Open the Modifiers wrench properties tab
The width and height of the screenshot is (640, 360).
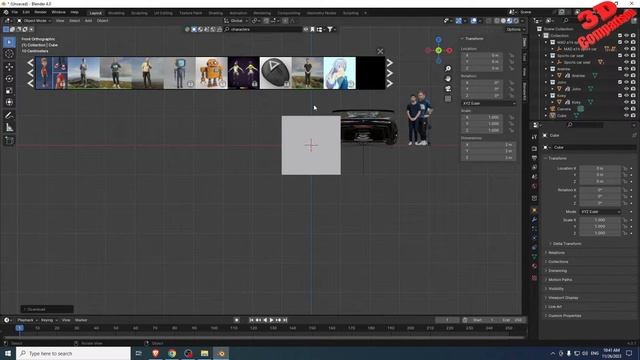tap(534, 220)
